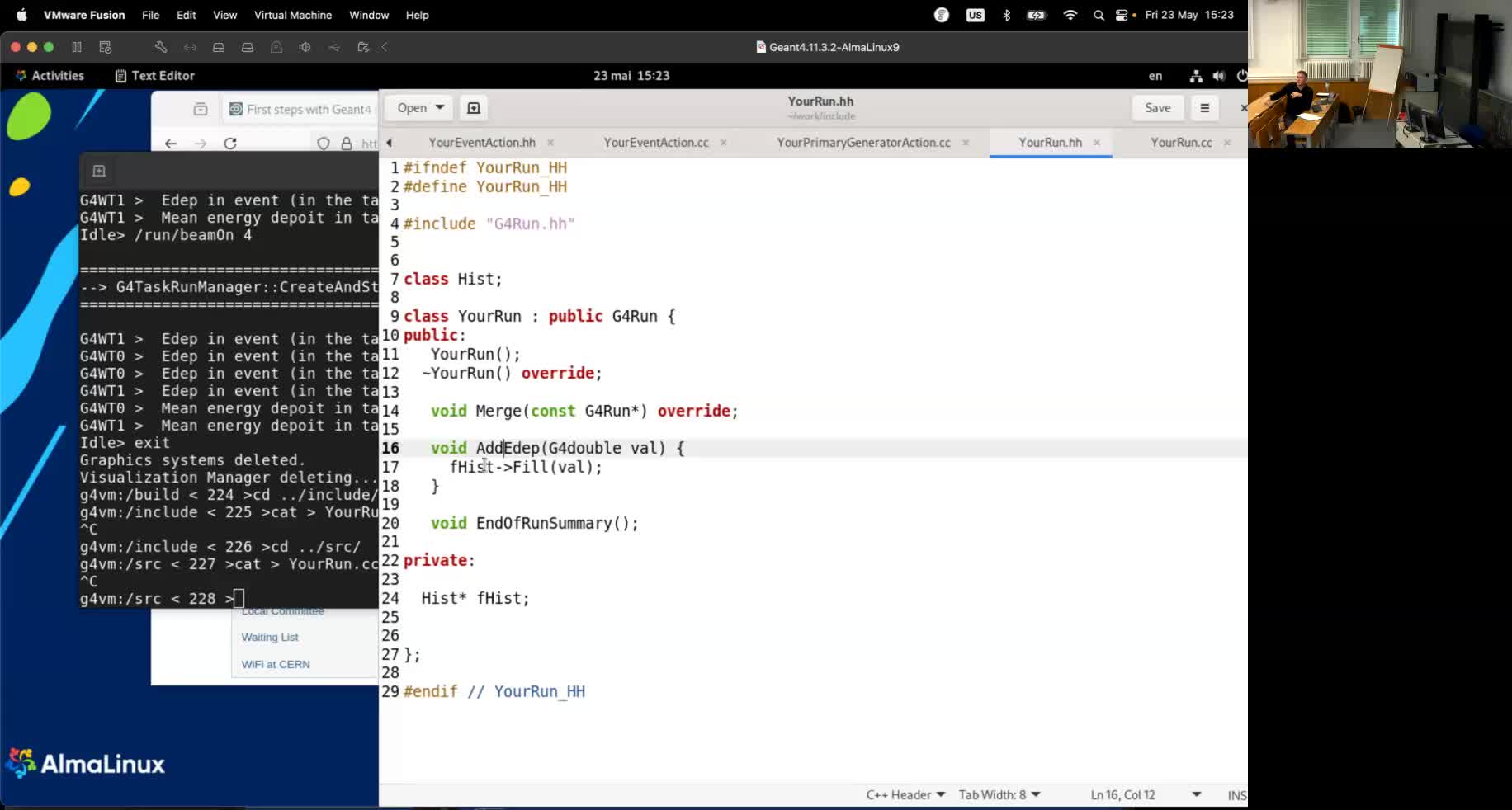Open virtual machine settings with the wrench icon
The image size is (1512, 810).
(x=161, y=47)
